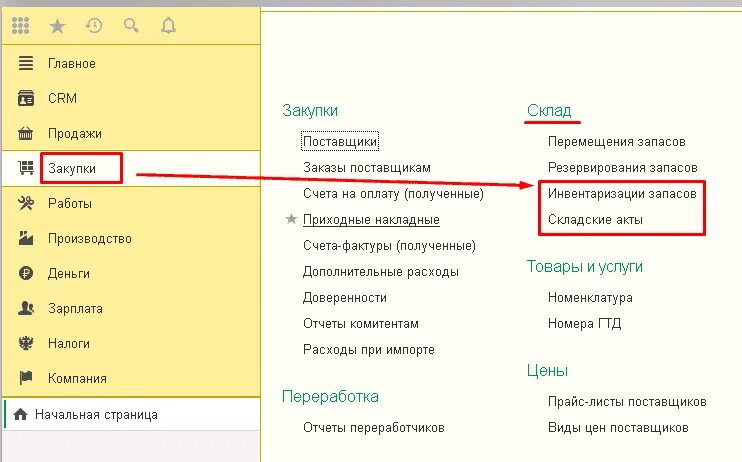Open Складские акты
The height and width of the screenshot is (462, 742).
[595, 220]
